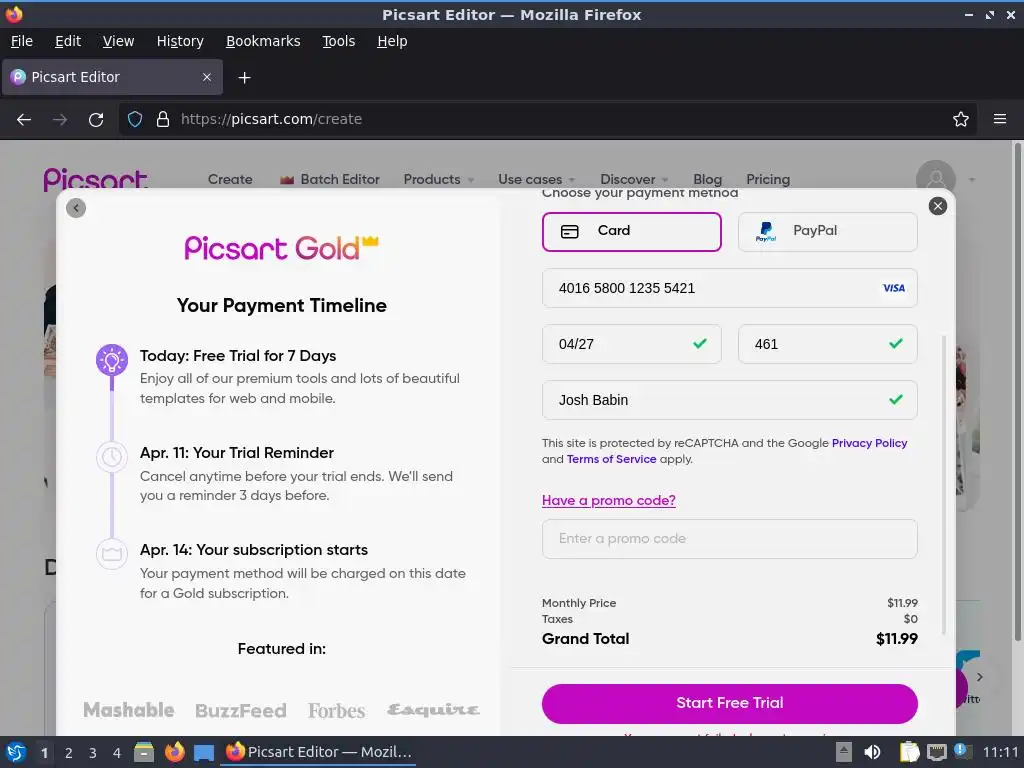1024x768 pixels.
Task: Open the Terms of Service link
Action: 611,459
